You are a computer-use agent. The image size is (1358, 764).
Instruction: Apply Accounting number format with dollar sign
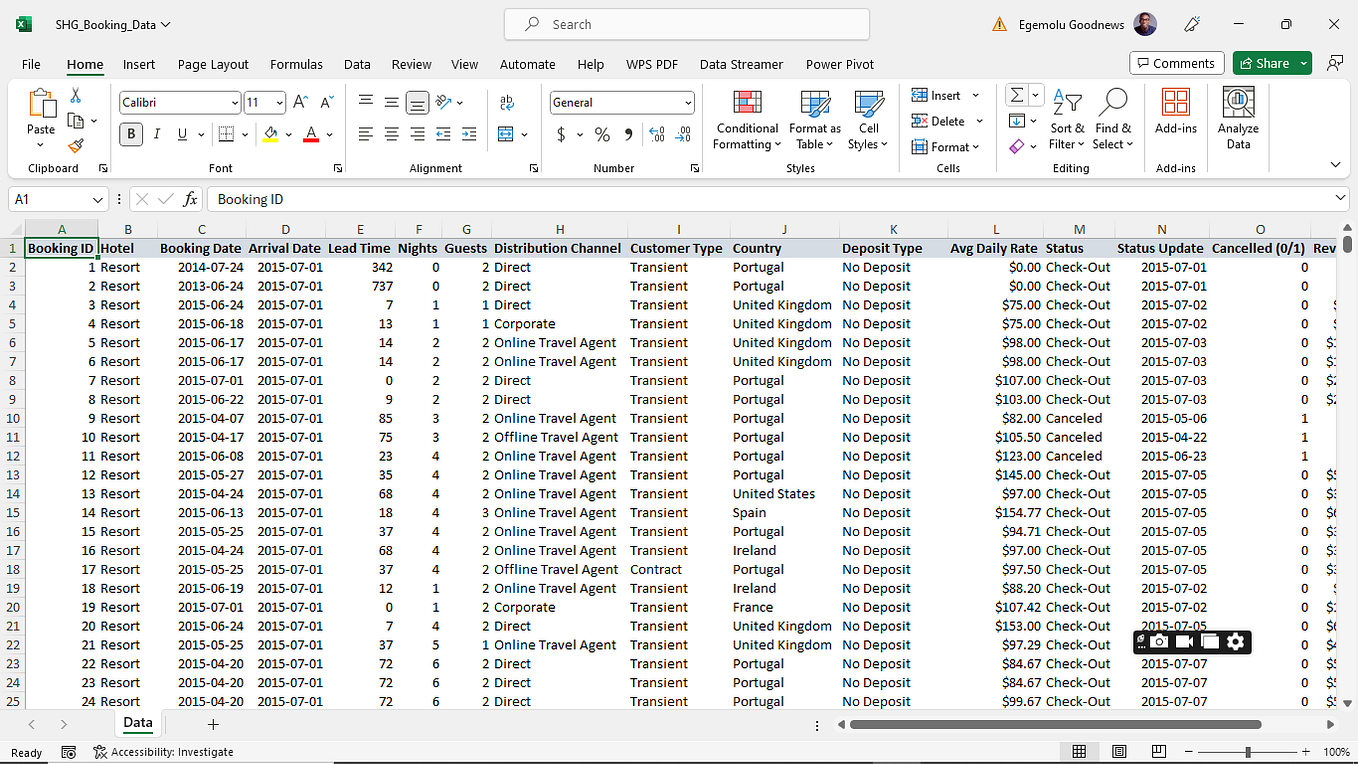tap(559, 132)
